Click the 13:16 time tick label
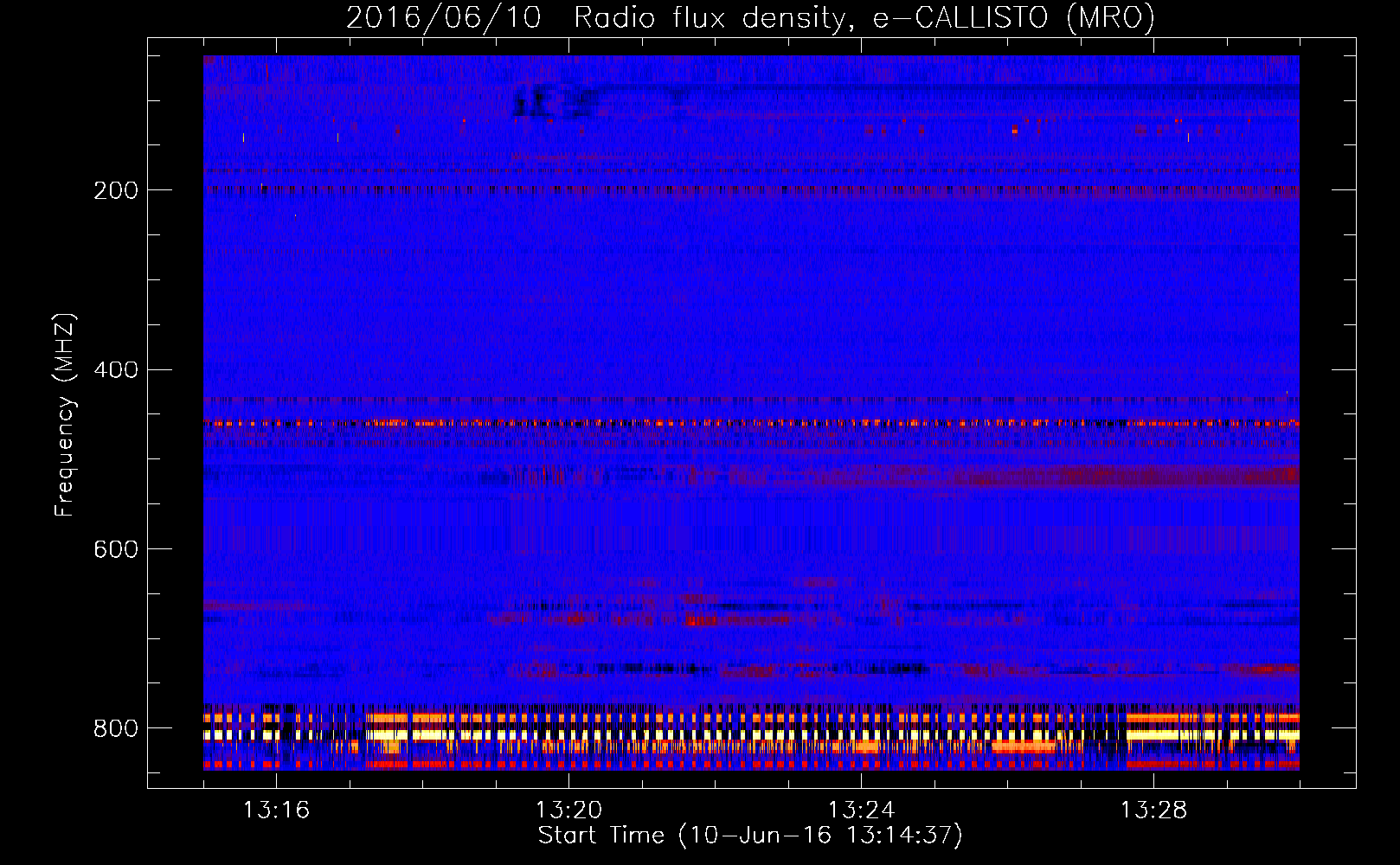1400x865 pixels. pyautogui.click(x=276, y=811)
